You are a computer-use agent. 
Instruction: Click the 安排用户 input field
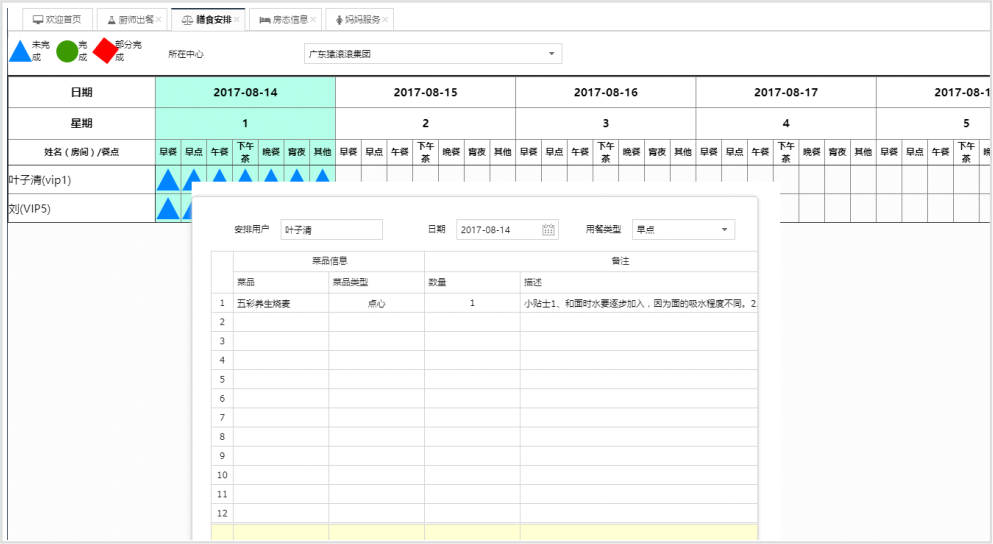[331, 230]
